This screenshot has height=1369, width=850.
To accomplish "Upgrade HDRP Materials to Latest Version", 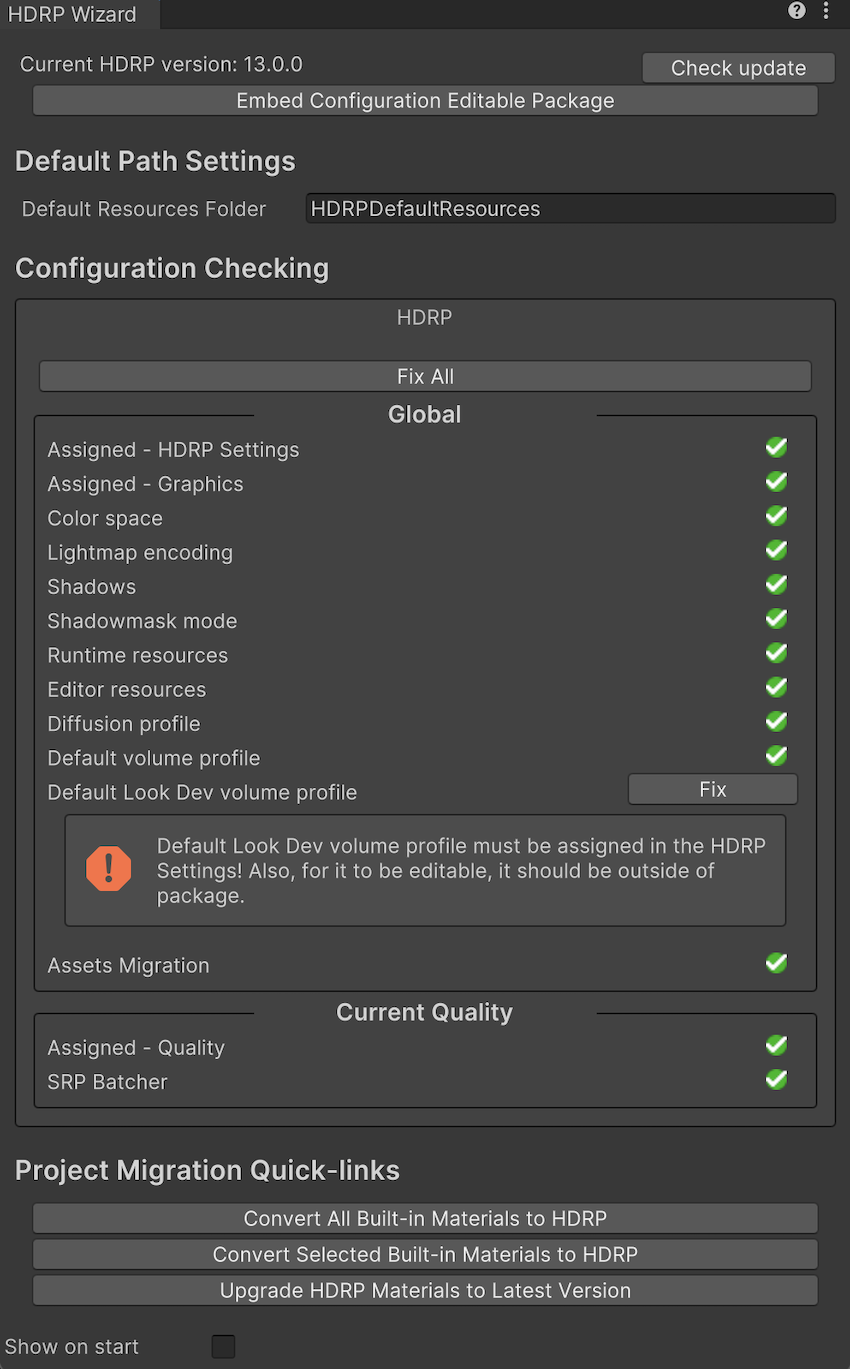I will (x=425, y=1290).
